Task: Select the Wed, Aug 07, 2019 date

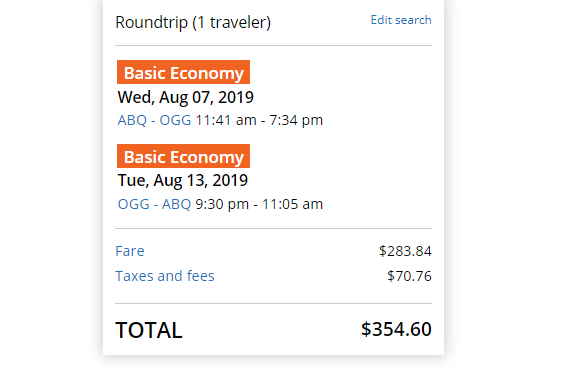Action: coord(186,98)
